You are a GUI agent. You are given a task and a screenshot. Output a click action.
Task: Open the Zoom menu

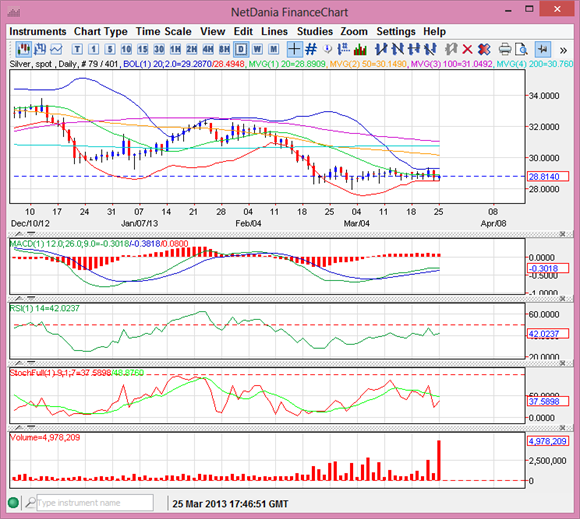[354, 31]
